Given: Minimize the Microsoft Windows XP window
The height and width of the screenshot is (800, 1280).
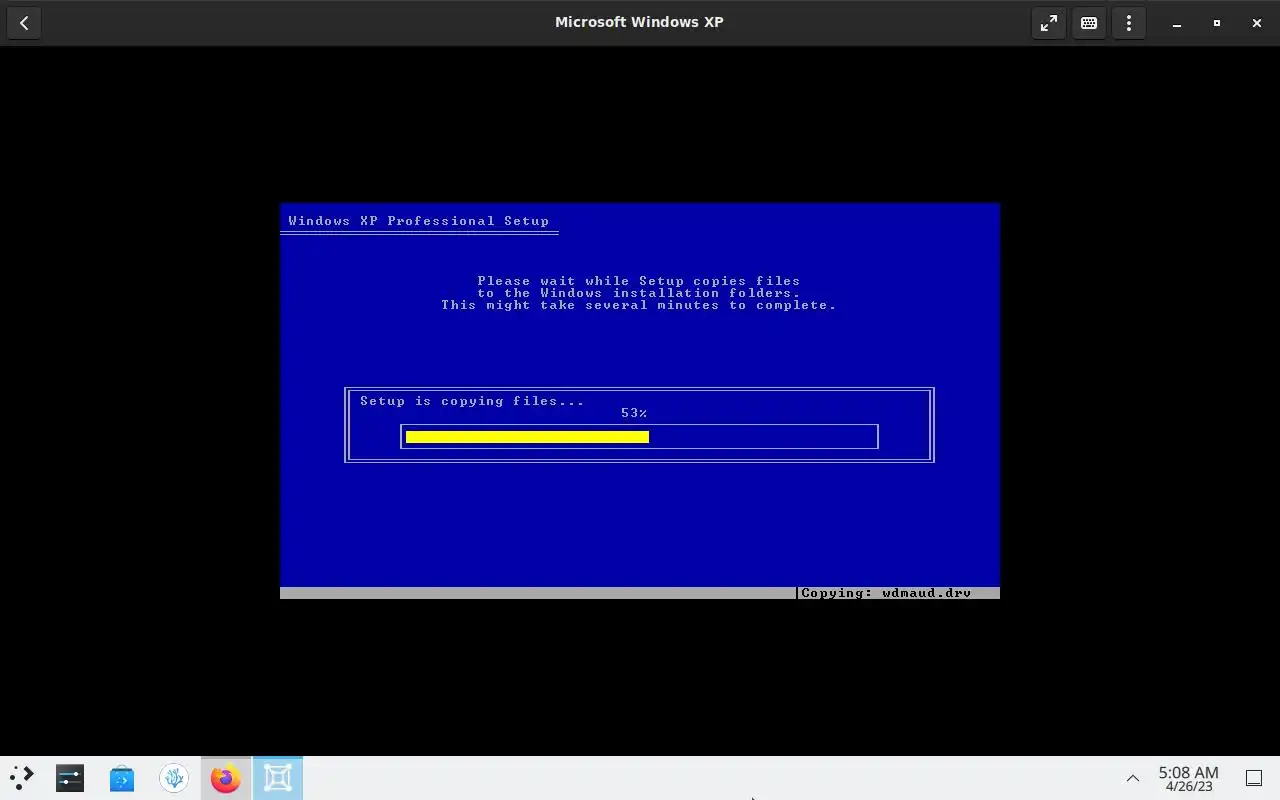Looking at the screenshot, I should click(1177, 23).
